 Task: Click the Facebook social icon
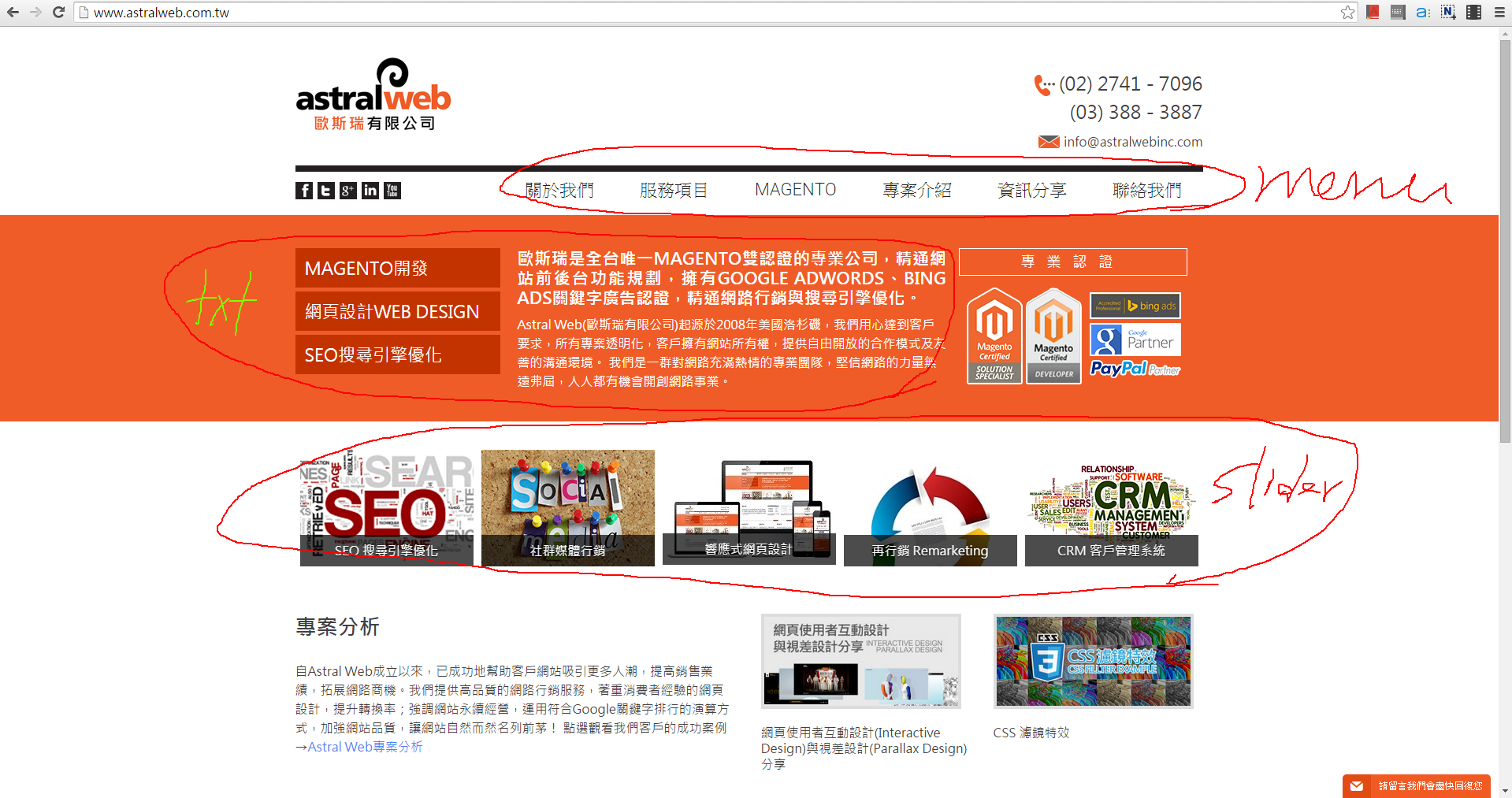coord(304,191)
